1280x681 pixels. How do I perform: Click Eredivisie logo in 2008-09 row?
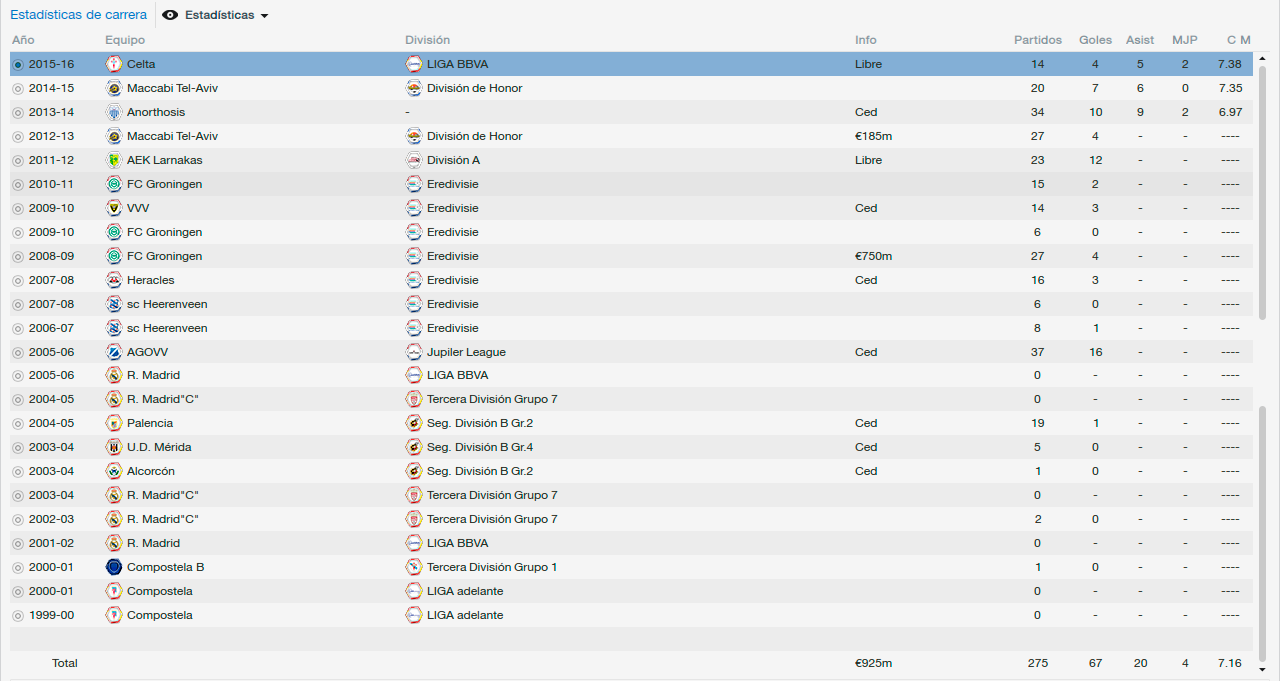(x=414, y=256)
